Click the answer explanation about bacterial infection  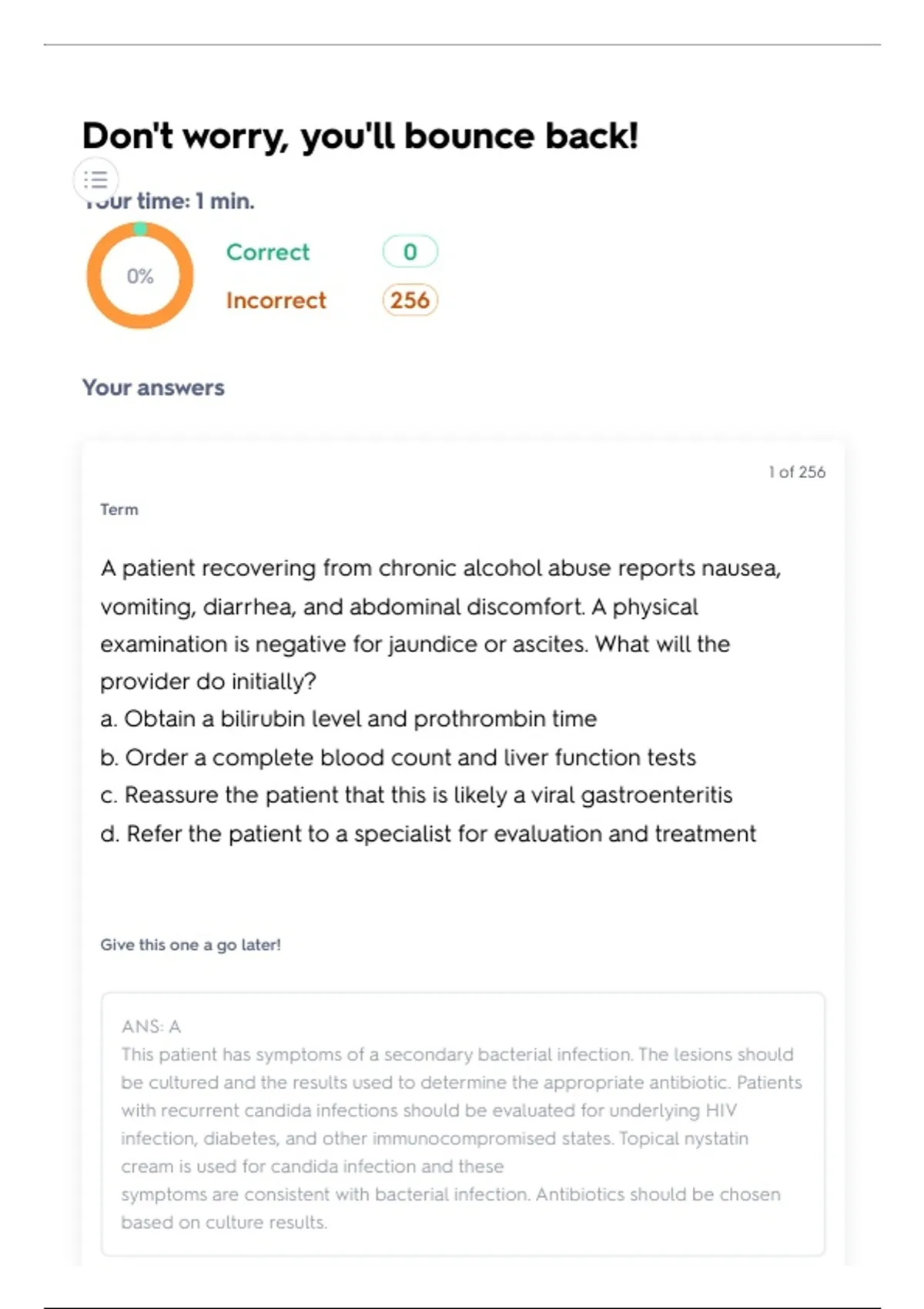point(461,1138)
